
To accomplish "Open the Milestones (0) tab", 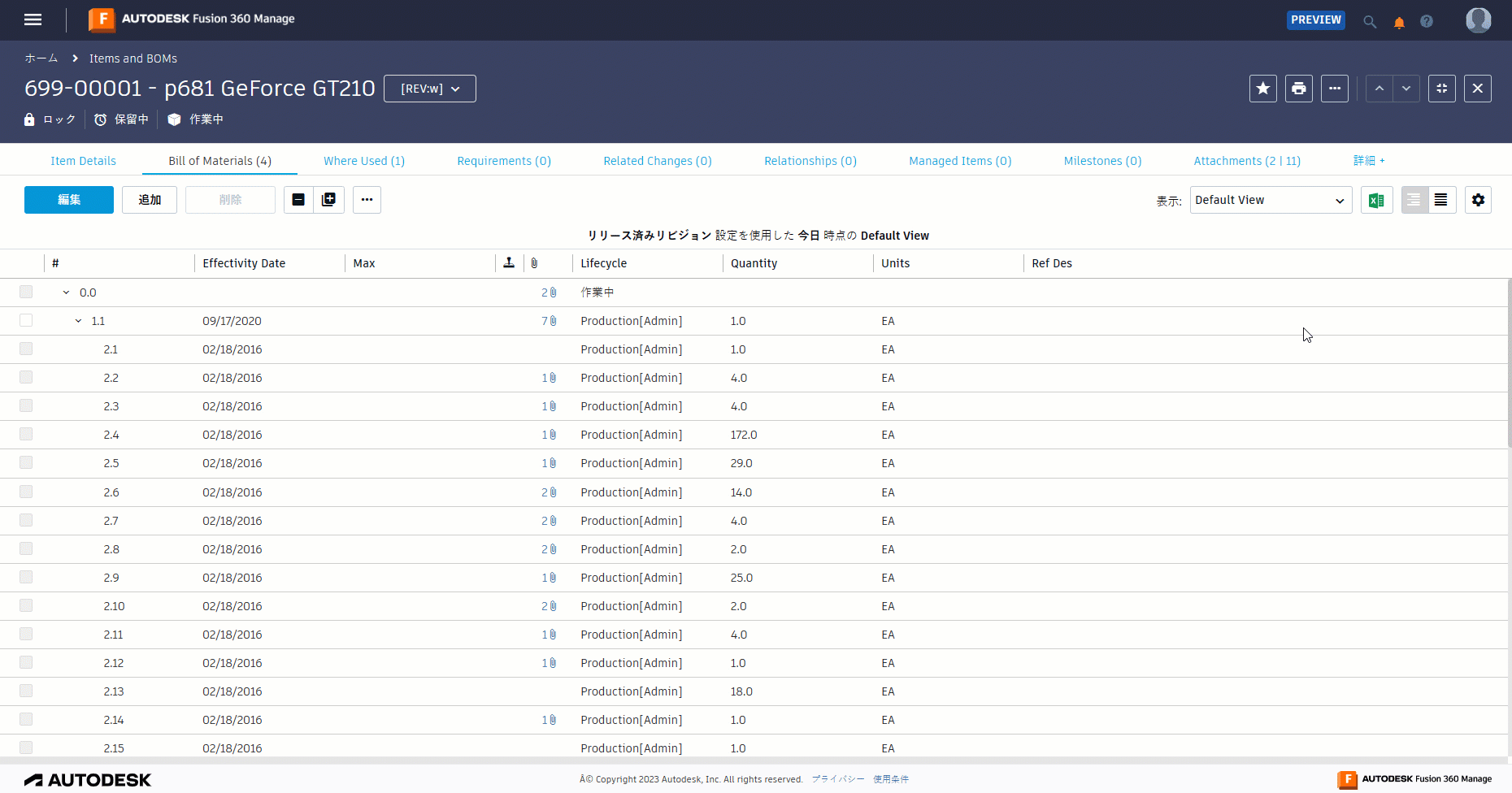I will click(1102, 161).
